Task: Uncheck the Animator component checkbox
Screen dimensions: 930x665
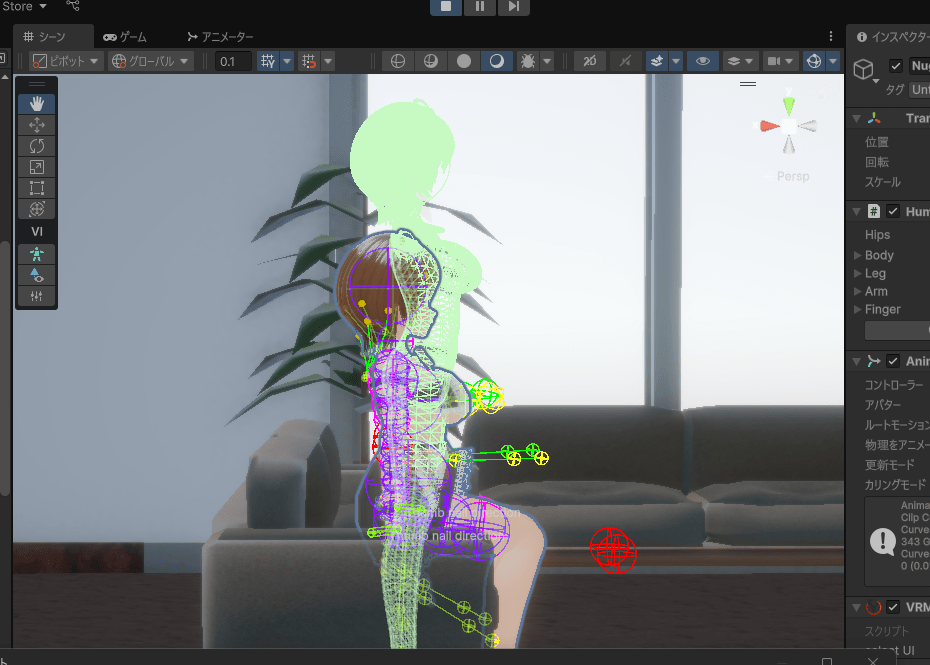Action: (893, 361)
